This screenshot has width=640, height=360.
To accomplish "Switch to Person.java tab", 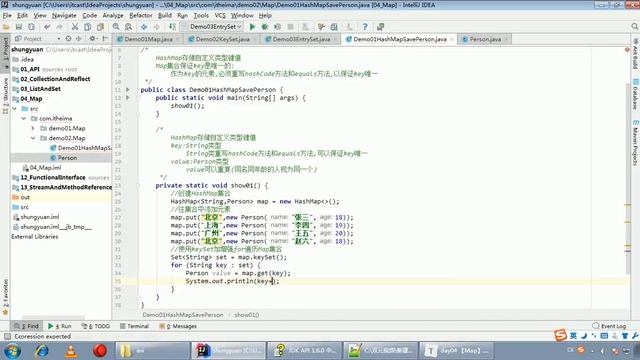I will point(485,39).
